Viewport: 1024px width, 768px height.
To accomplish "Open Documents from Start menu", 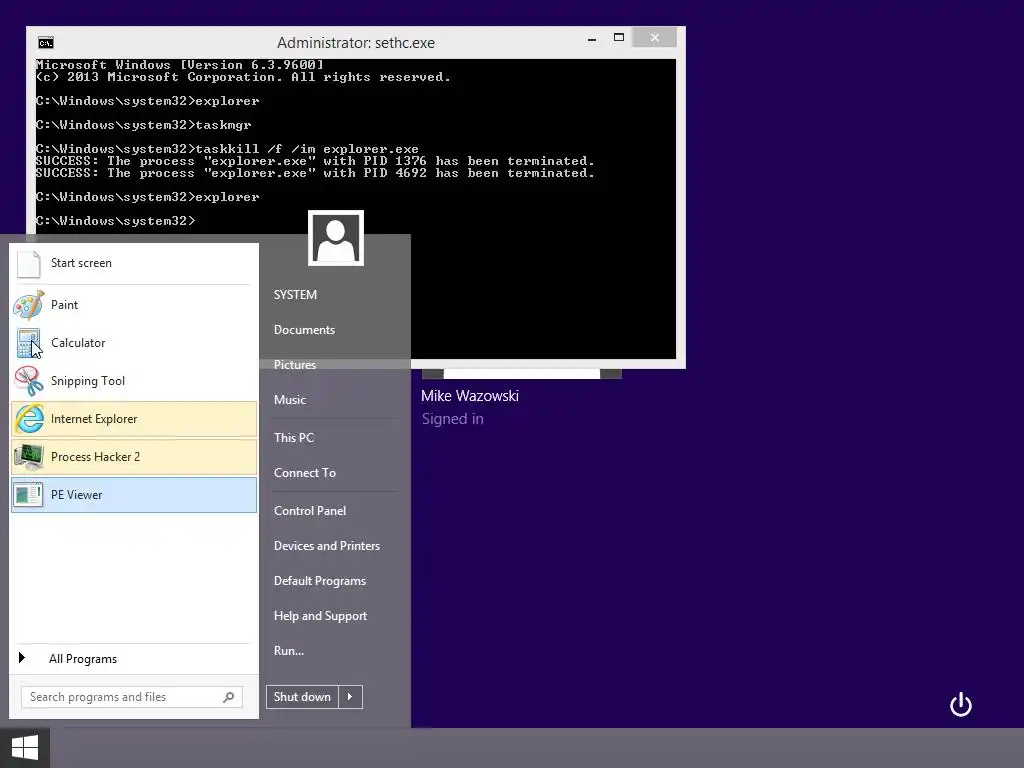I will pos(304,330).
